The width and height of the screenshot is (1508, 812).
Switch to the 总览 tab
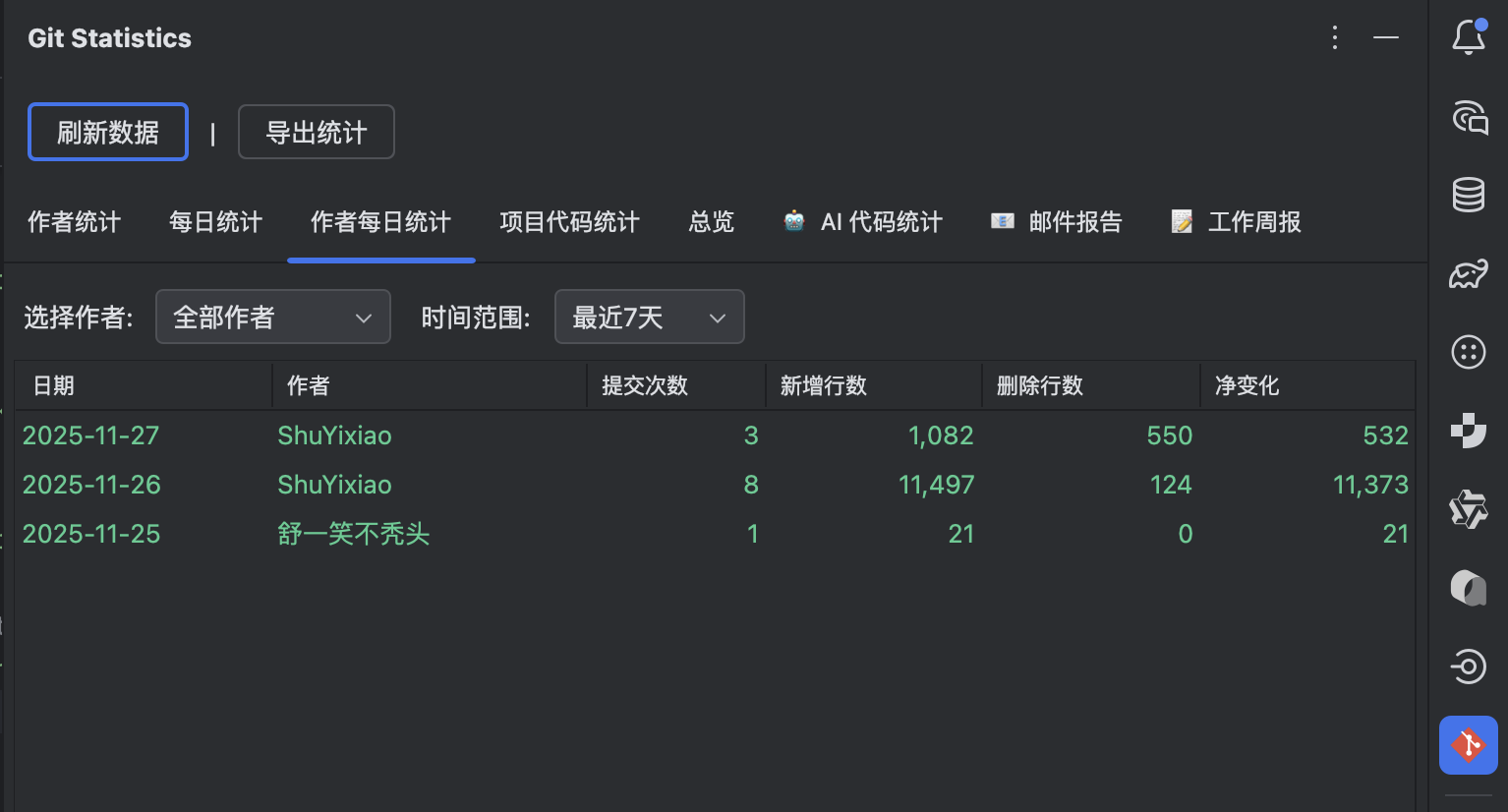(x=712, y=222)
